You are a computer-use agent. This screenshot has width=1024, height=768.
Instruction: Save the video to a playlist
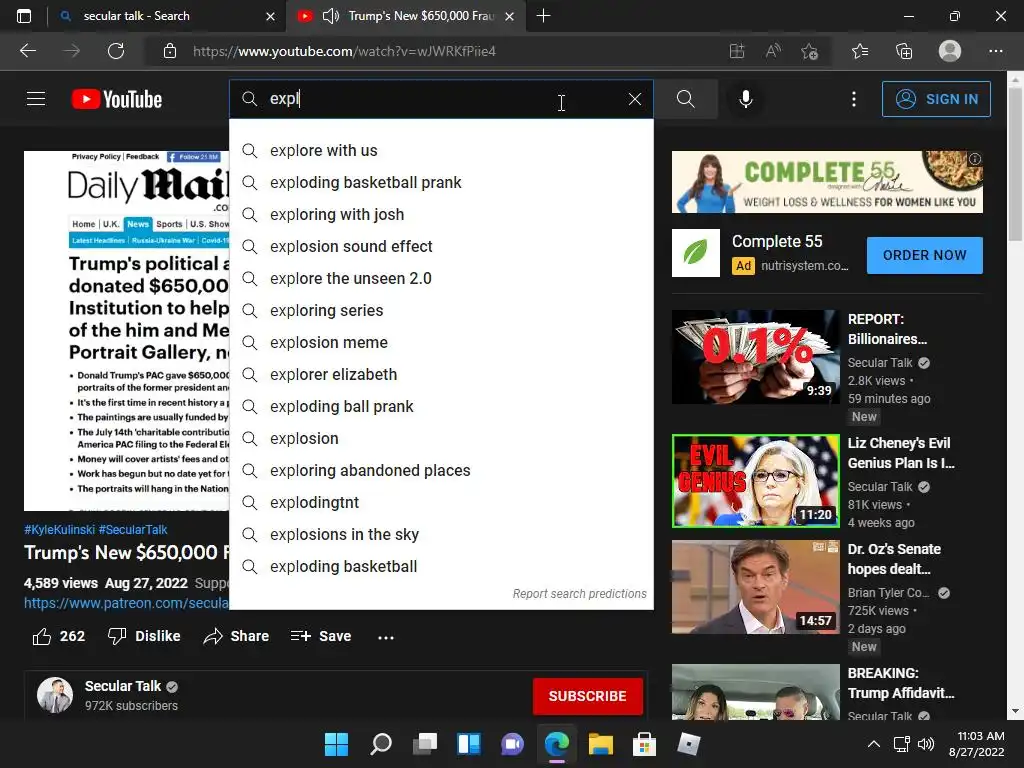coord(321,636)
